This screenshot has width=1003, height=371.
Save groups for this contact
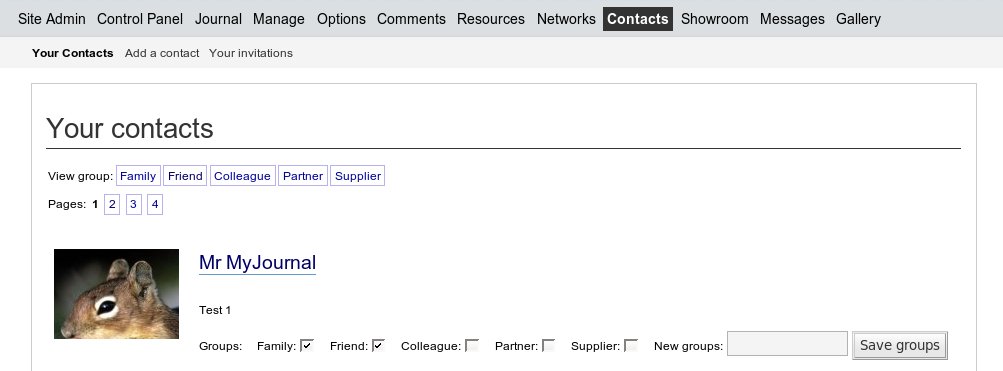pyautogui.click(x=899, y=345)
